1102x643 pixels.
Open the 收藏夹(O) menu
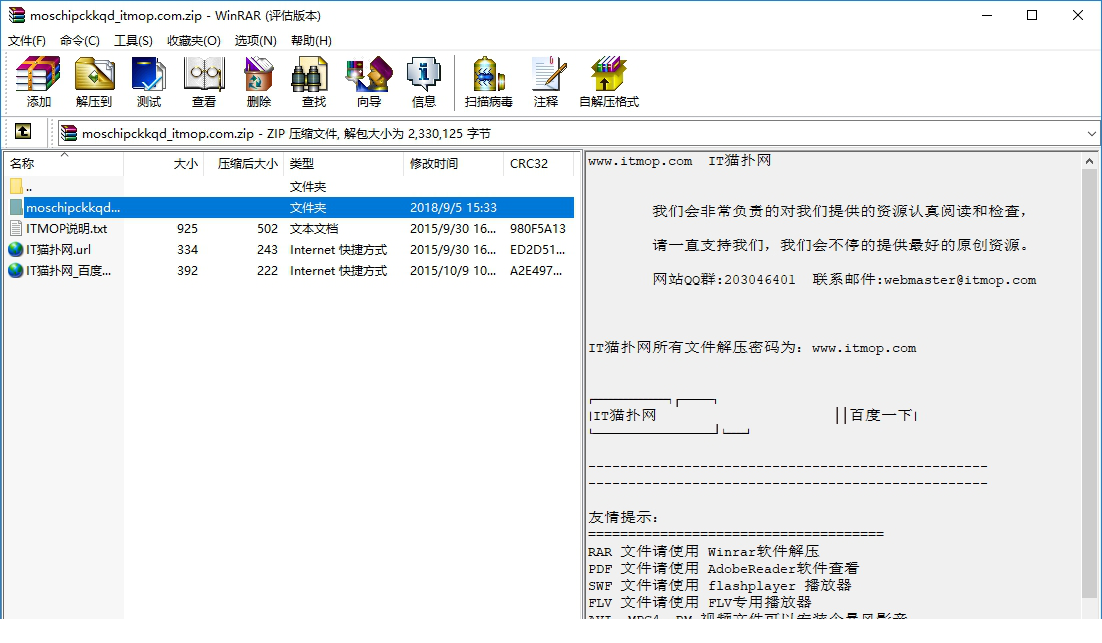[193, 41]
